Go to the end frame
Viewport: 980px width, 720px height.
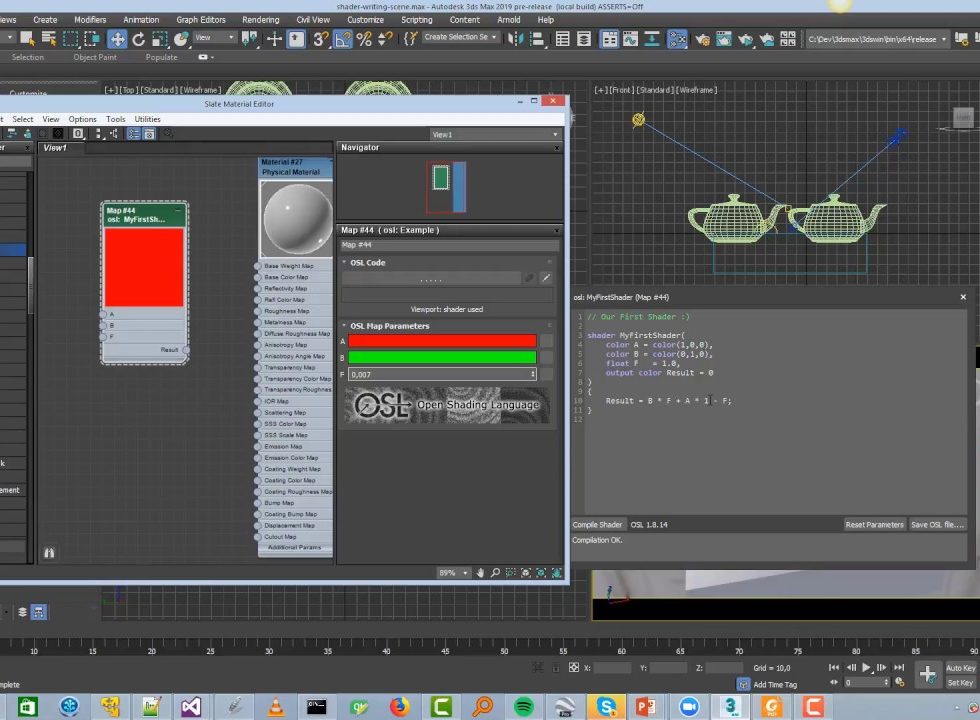pos(899,668)
